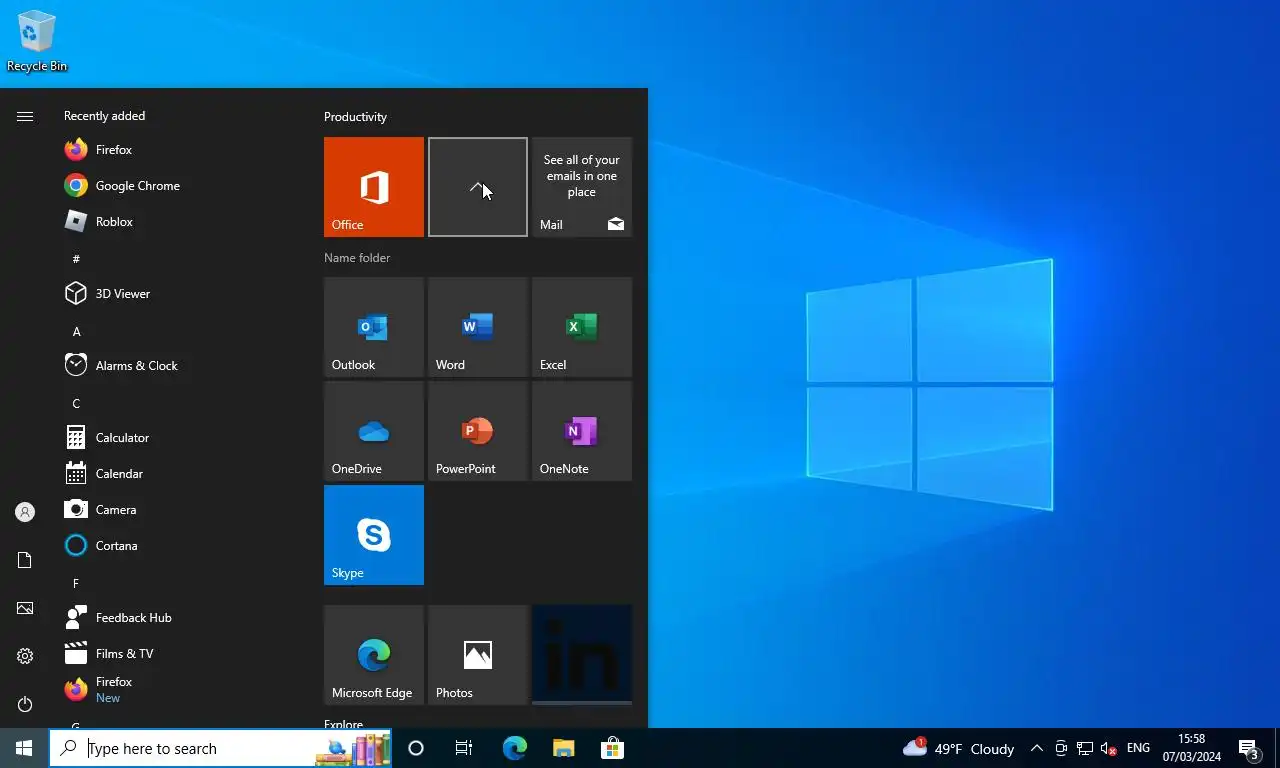
Task: Launch Word from the tile folder
Action: point(478,327)
